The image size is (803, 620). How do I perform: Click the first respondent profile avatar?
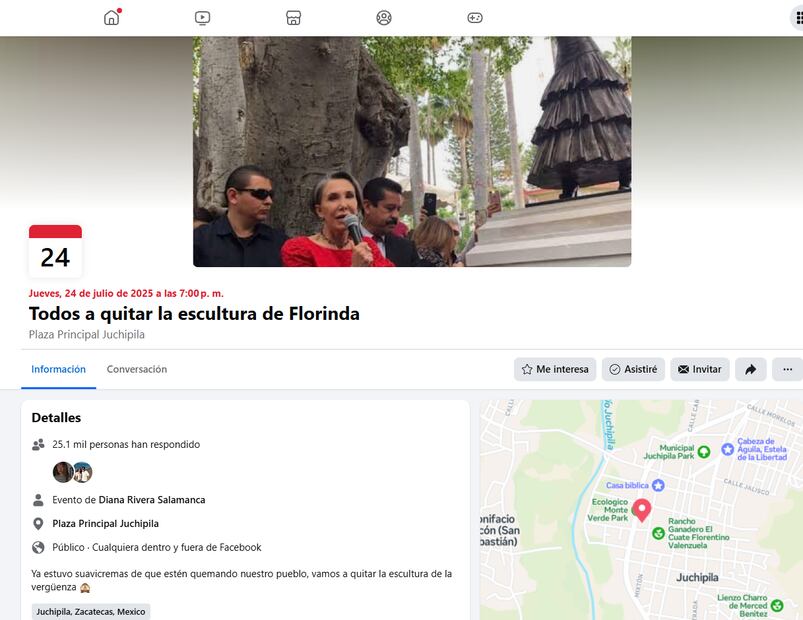coord(62,472)
